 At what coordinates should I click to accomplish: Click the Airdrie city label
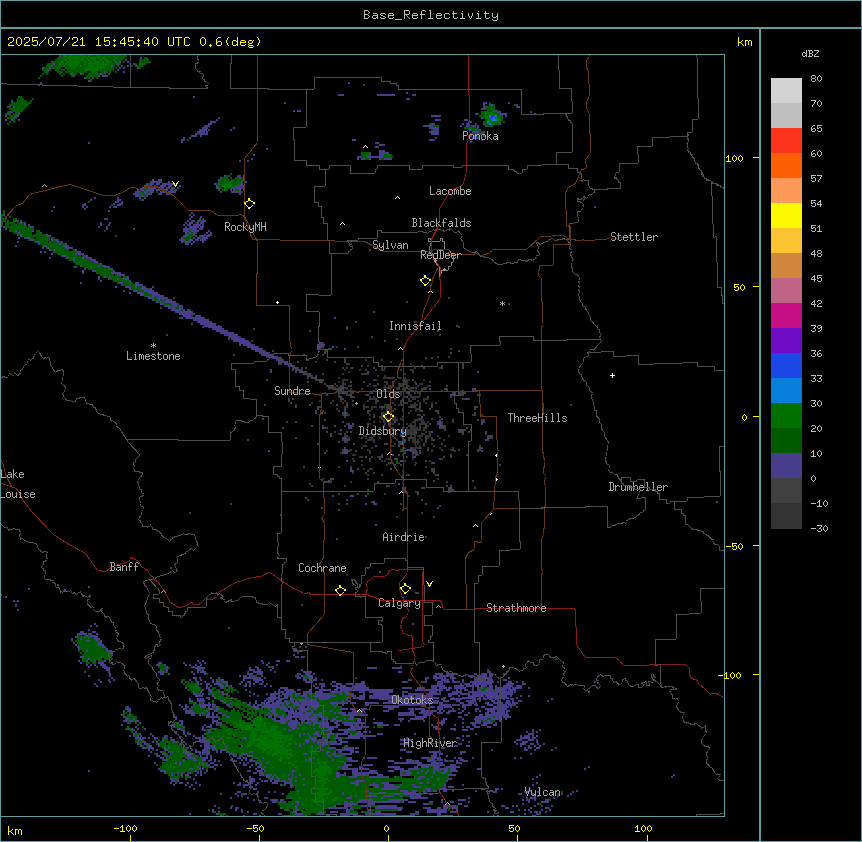[x=404, y=537]
